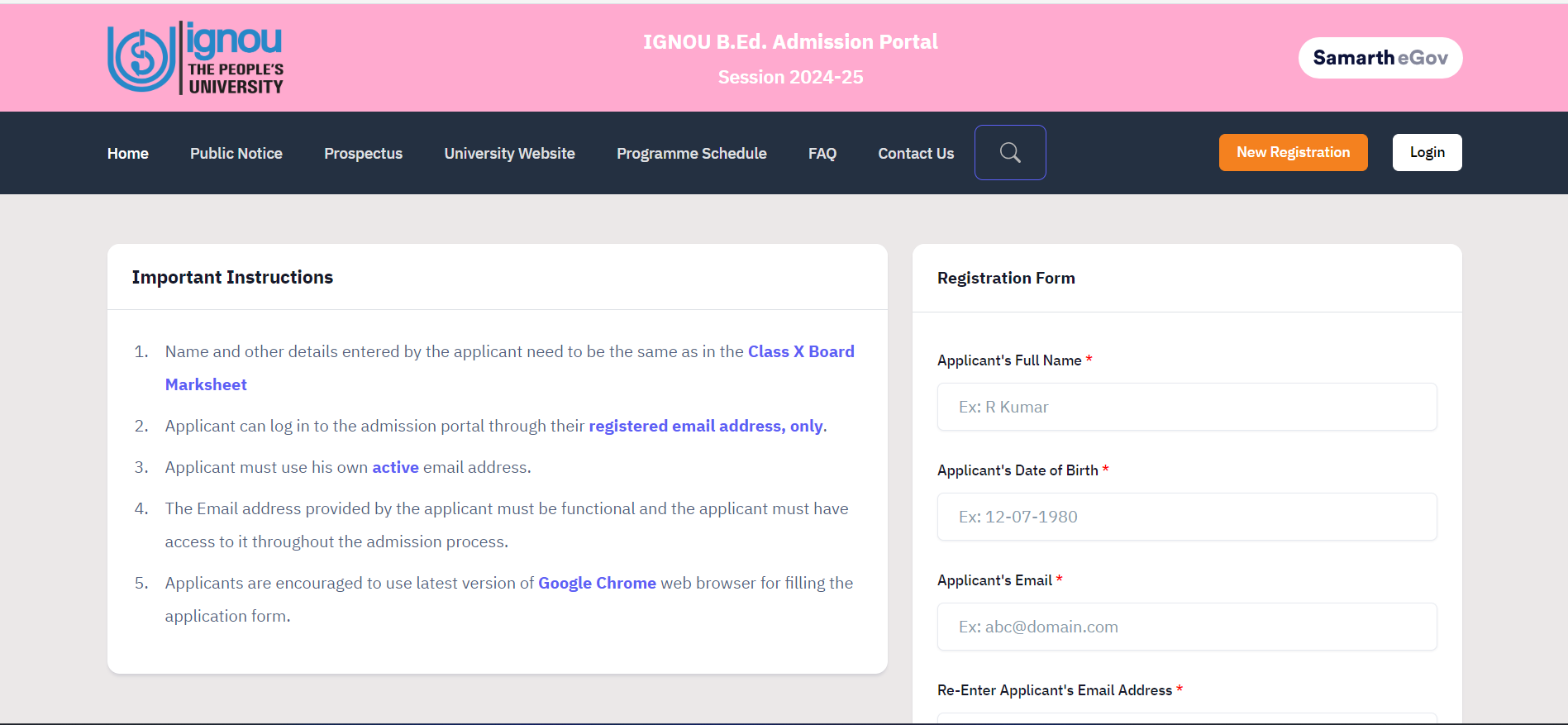Visit University Website nav link
The height and width of the screenshot is (725, 1568).
pos(510,153)
